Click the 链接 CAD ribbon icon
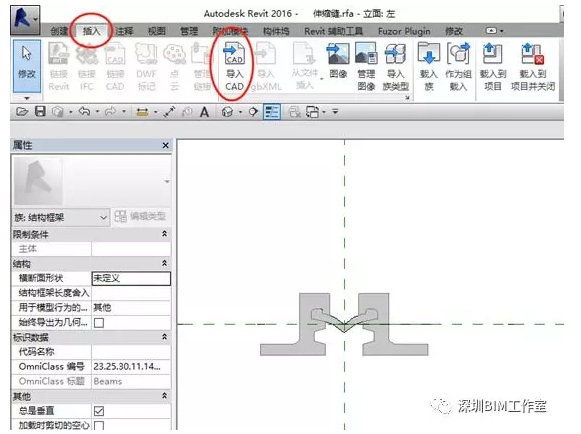The width and height of the screenshot is (581, 434). (115, 67)
